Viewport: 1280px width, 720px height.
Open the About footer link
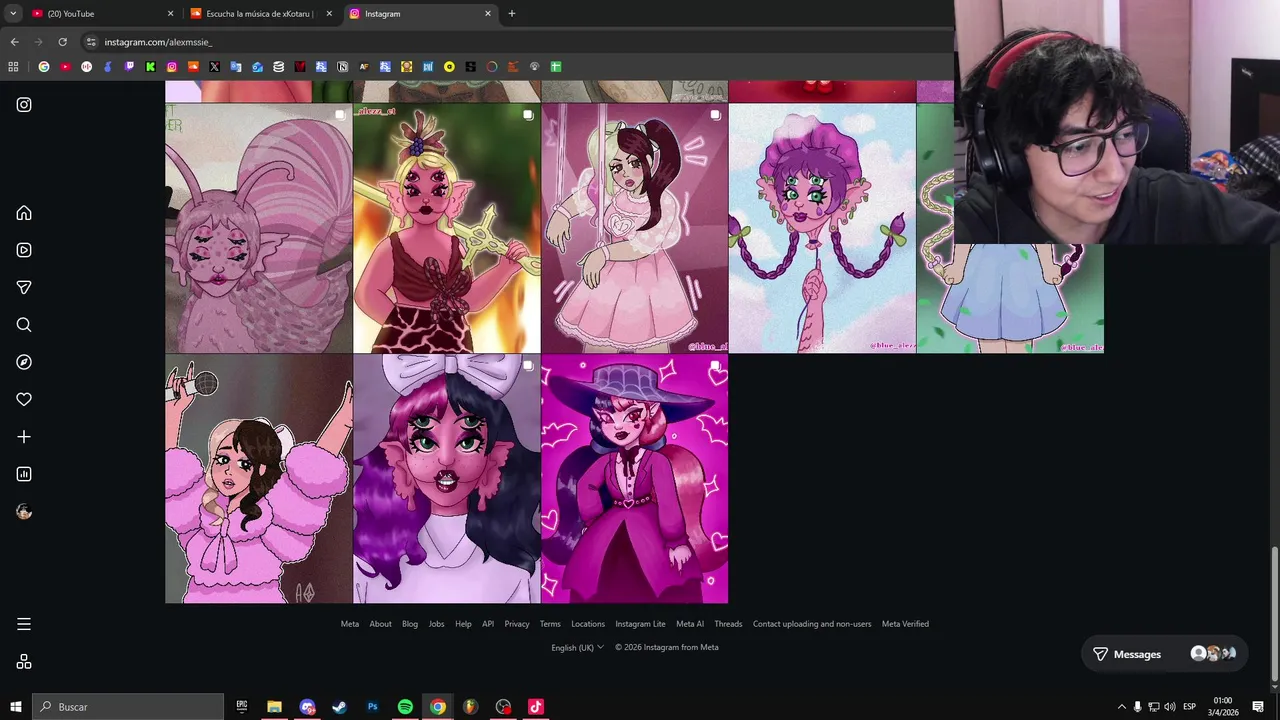[x=381, y=624]
